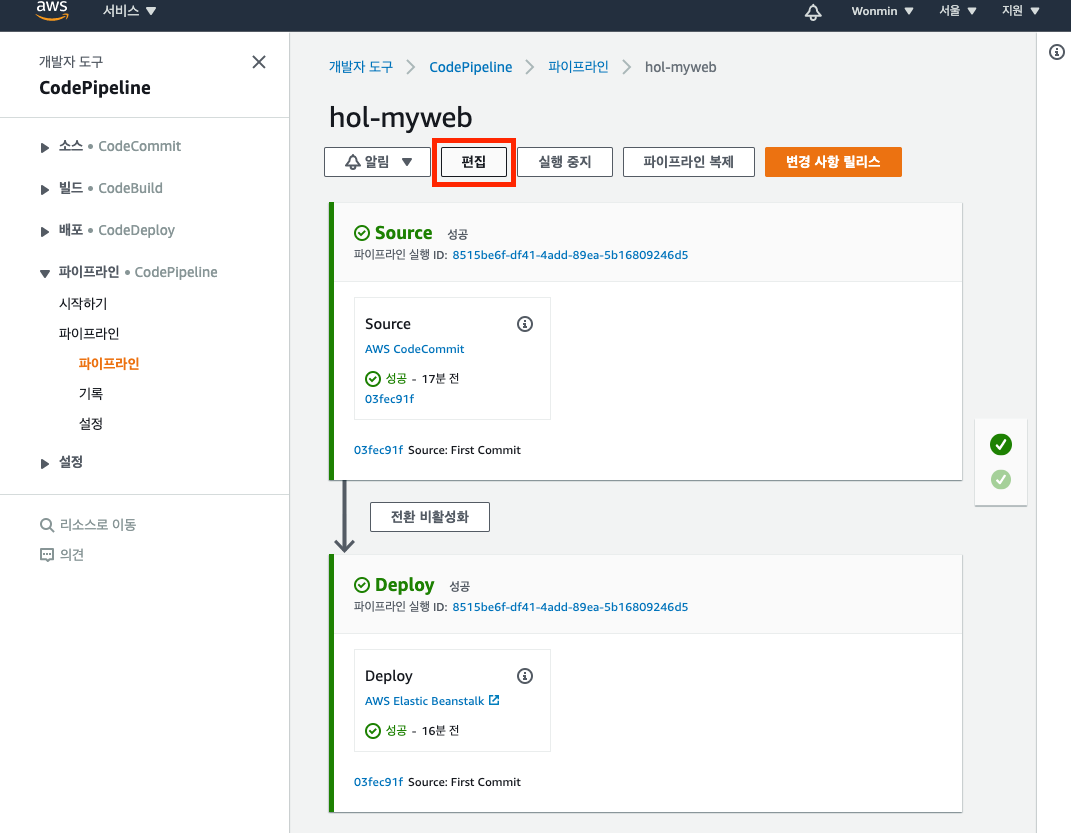
Task: Click the 의견 feedback link
Action: pyautogui.click(x=72, y=555)
